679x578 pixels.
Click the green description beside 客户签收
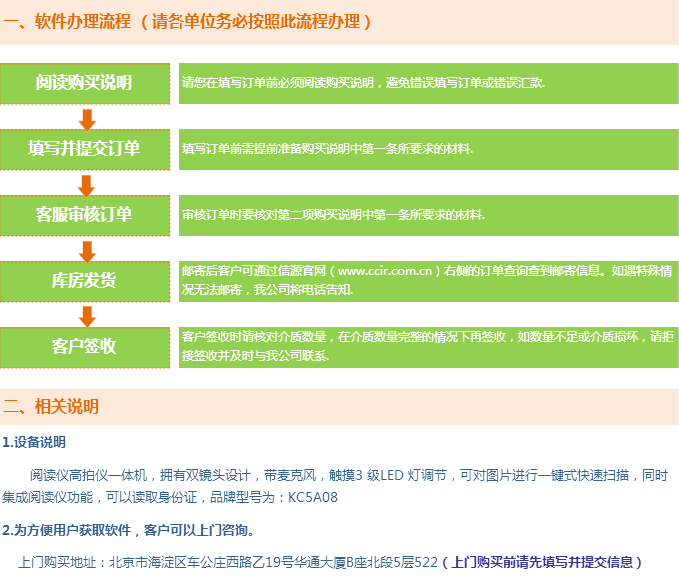pyautogui.click(x=427, y=346)
